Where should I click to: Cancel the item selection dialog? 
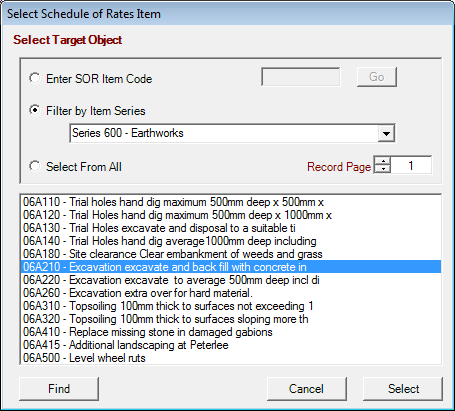306,389
